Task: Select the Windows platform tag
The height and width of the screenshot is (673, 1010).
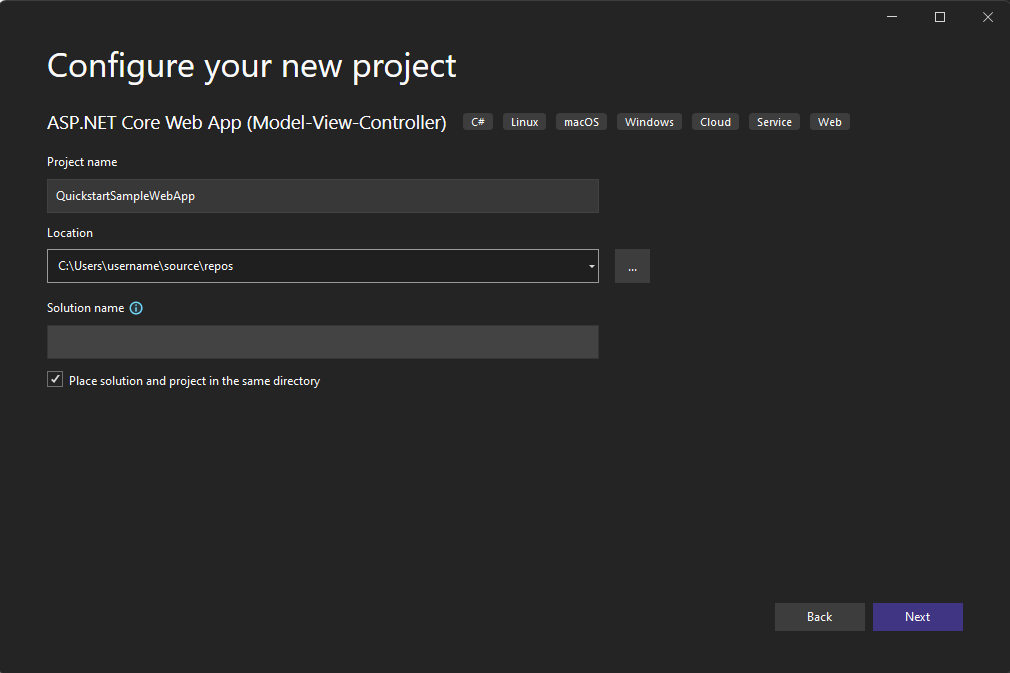Action: click(649, 121)
